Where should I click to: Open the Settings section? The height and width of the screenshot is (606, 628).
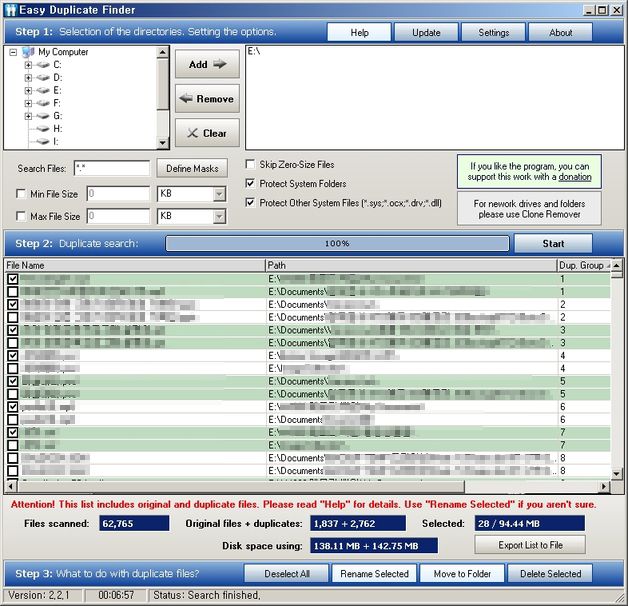pyautogui.click(x=493, y=32)
